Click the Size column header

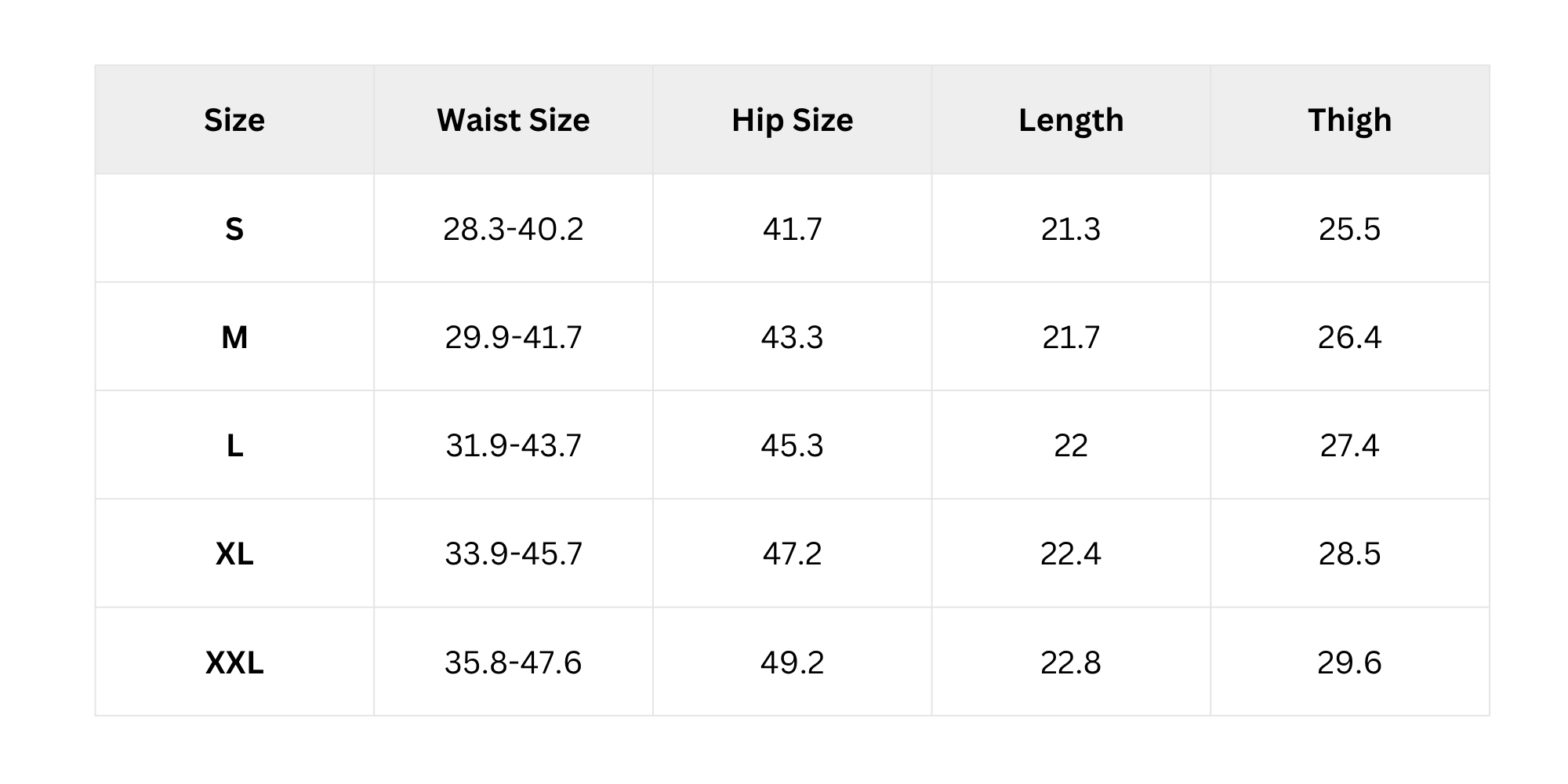click(x=234, y=120)
